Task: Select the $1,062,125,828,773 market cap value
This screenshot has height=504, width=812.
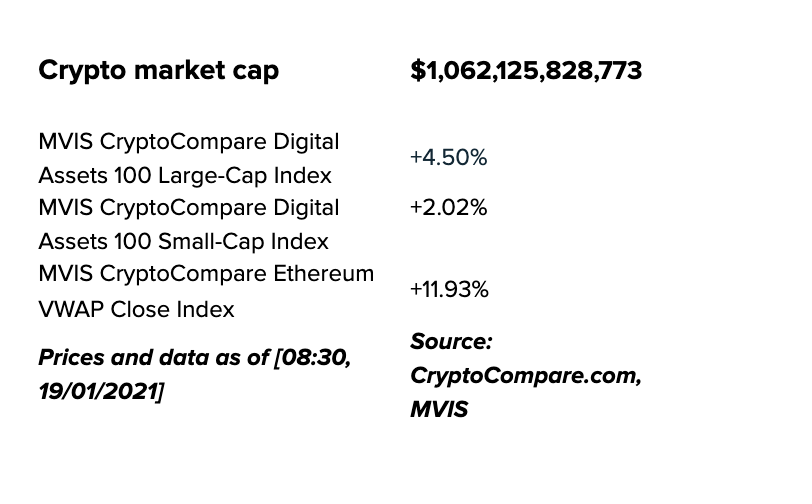Action: 526,71
